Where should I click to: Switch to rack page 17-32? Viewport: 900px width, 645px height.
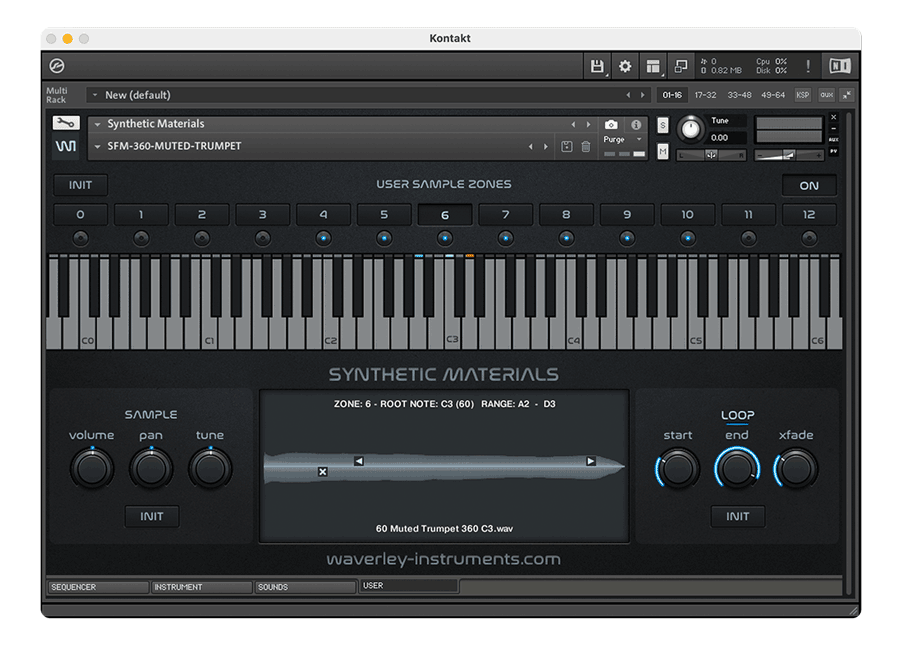click(x=705, y=95)
